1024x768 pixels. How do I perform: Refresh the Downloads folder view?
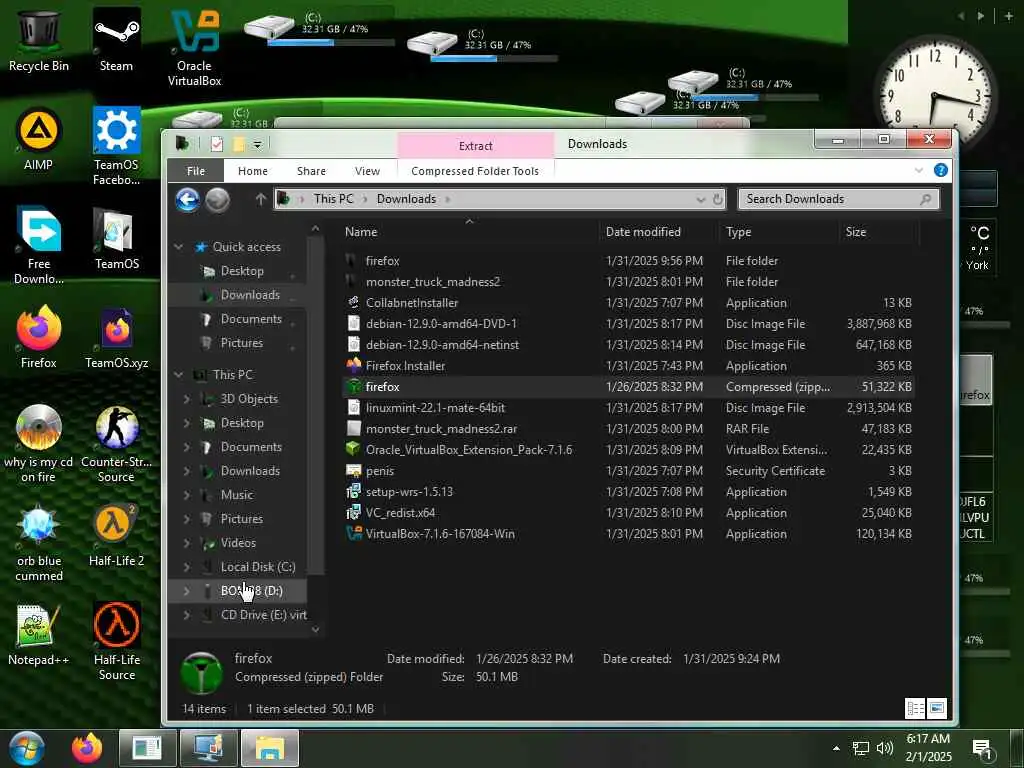coord(718,199)
